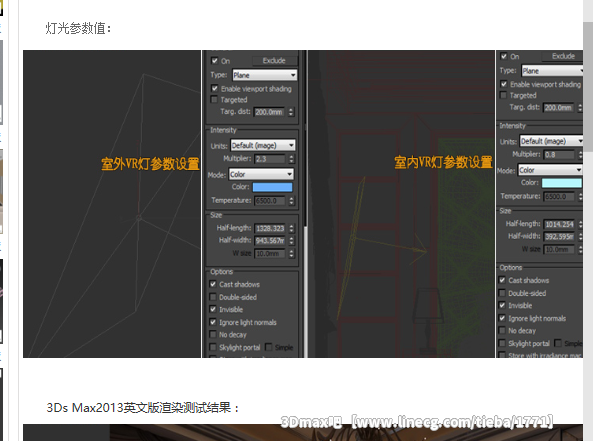The image size is (593, 441).
Task: Enable Skylight portal in the indoor (室内) light panel
Action: 502,343
